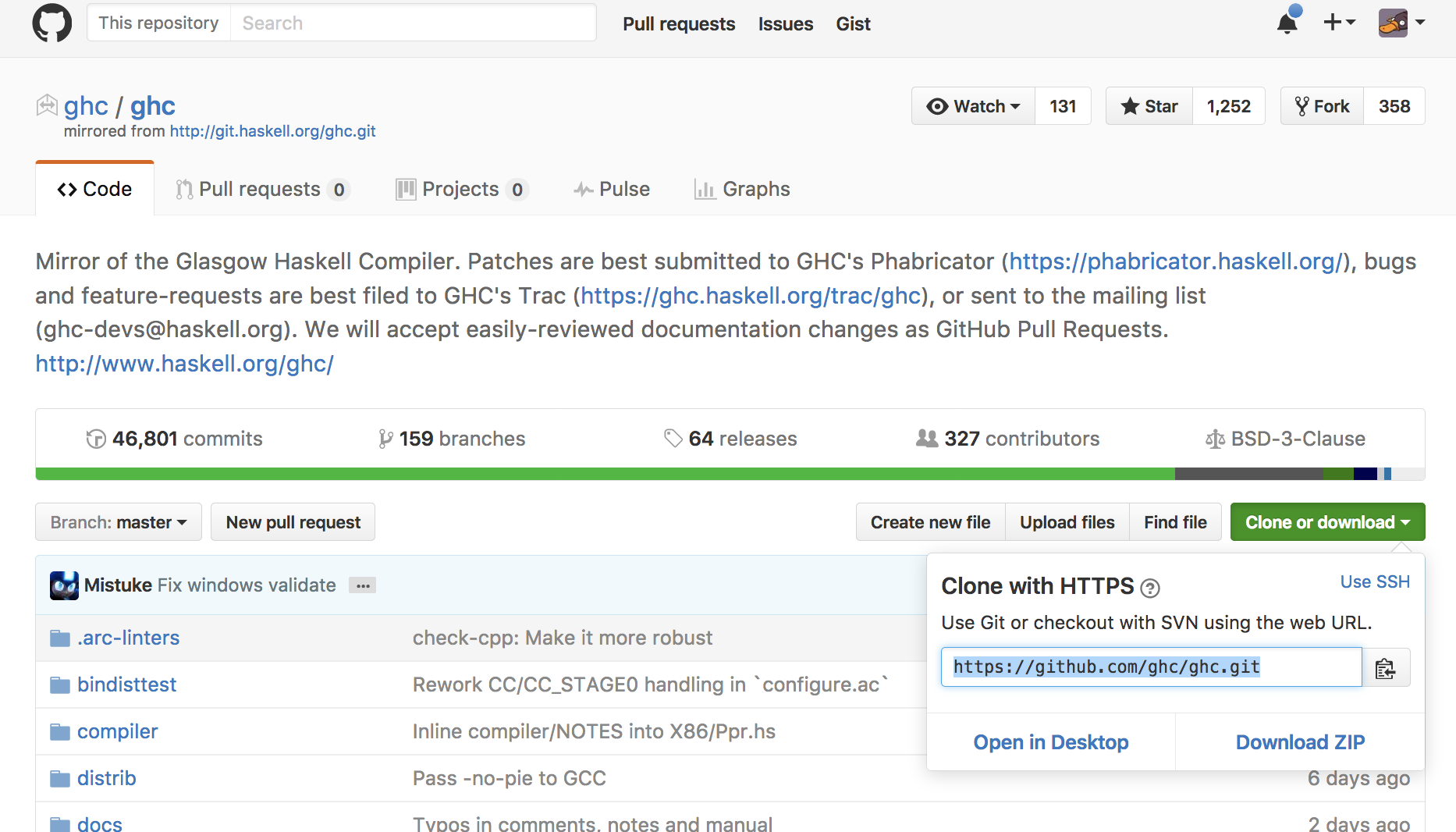Click the compiler folder icon

(x=60, y=732)
